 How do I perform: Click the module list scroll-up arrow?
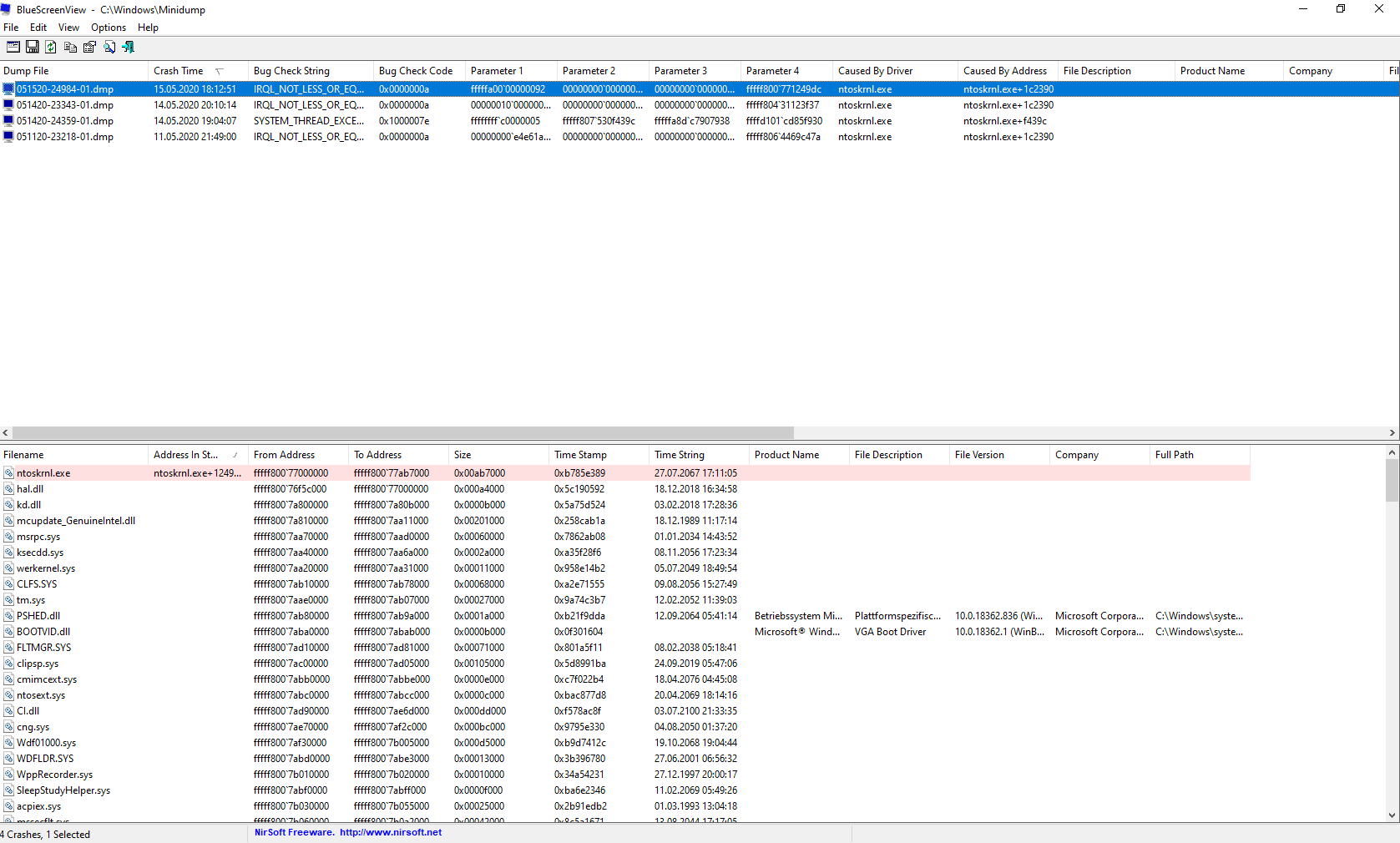pos(1392,452)
